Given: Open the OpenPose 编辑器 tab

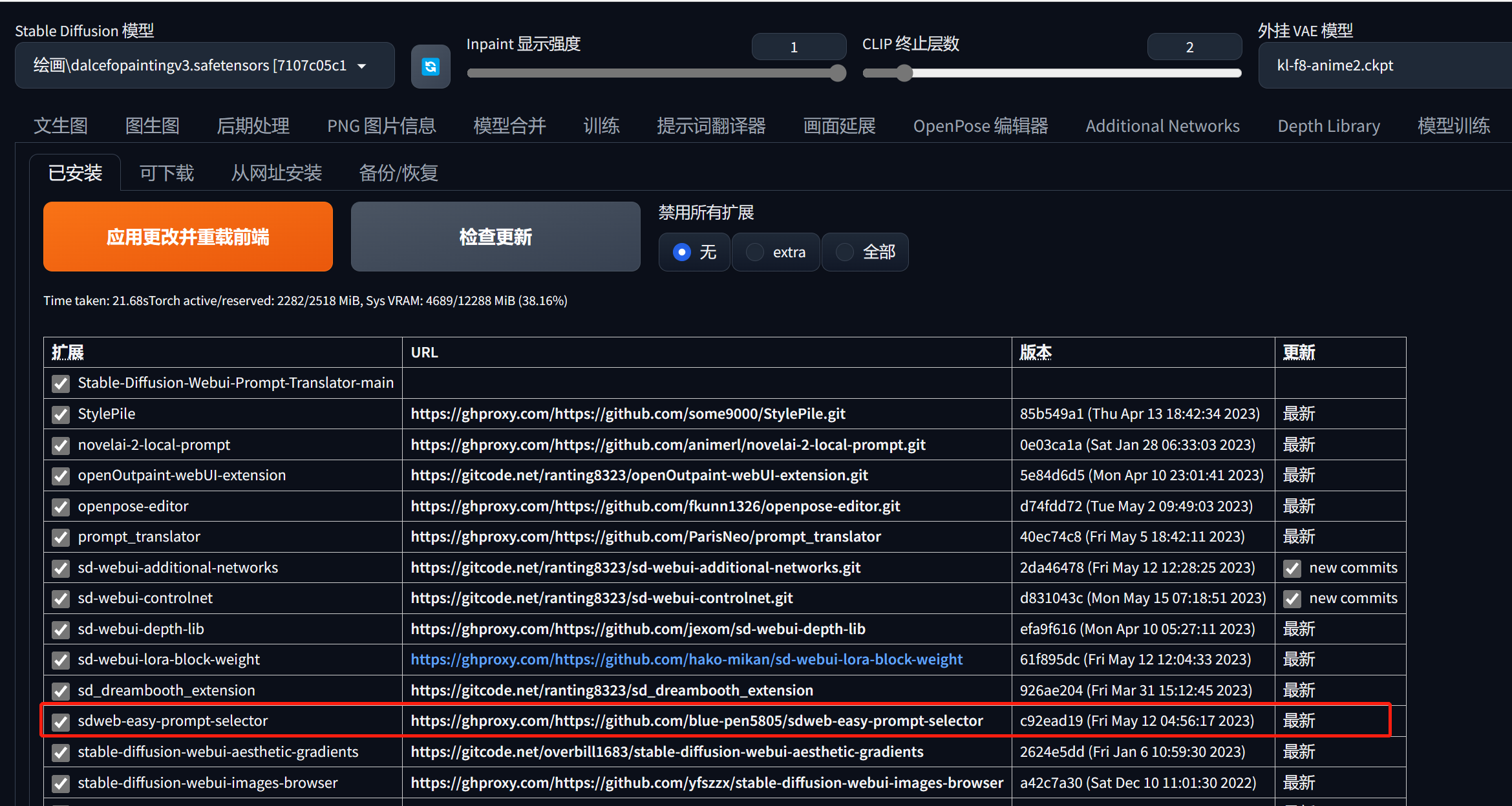Looking at the screenshot, I should (980, 126).
